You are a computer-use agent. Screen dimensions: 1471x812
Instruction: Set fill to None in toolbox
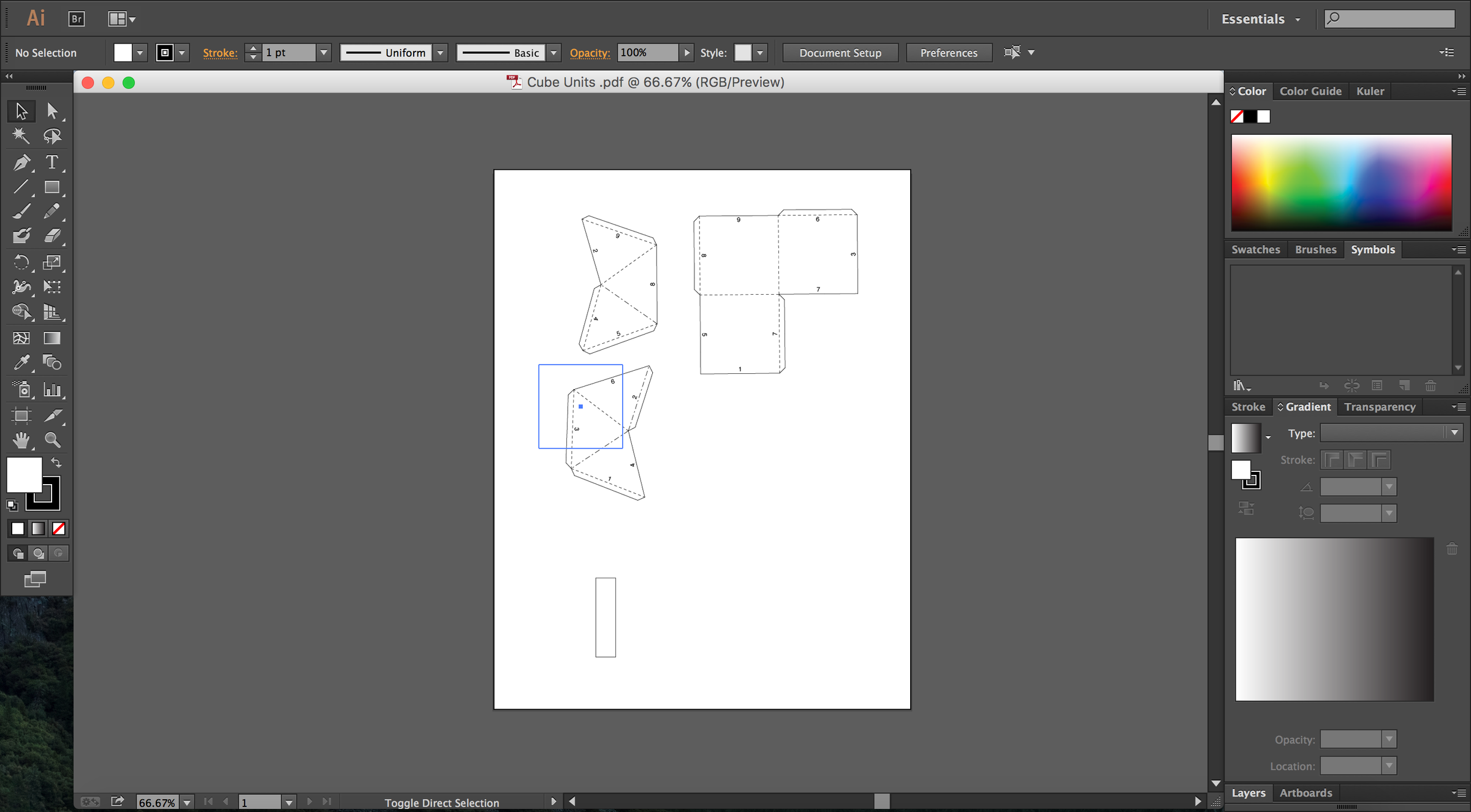point(59,528)
